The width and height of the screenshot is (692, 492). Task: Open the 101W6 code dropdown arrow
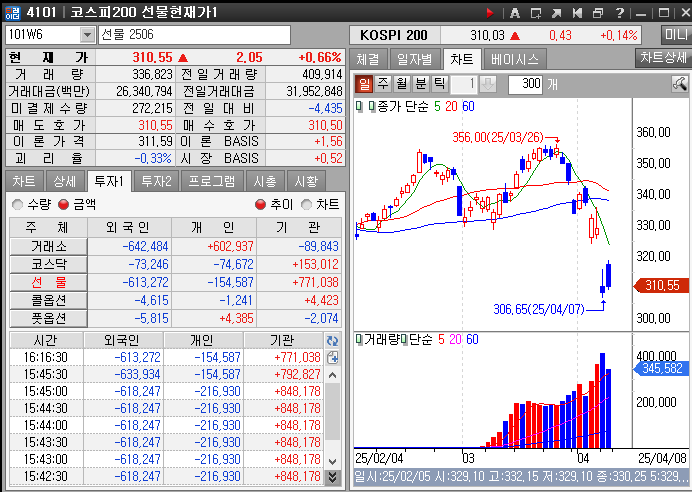(87, 34)
